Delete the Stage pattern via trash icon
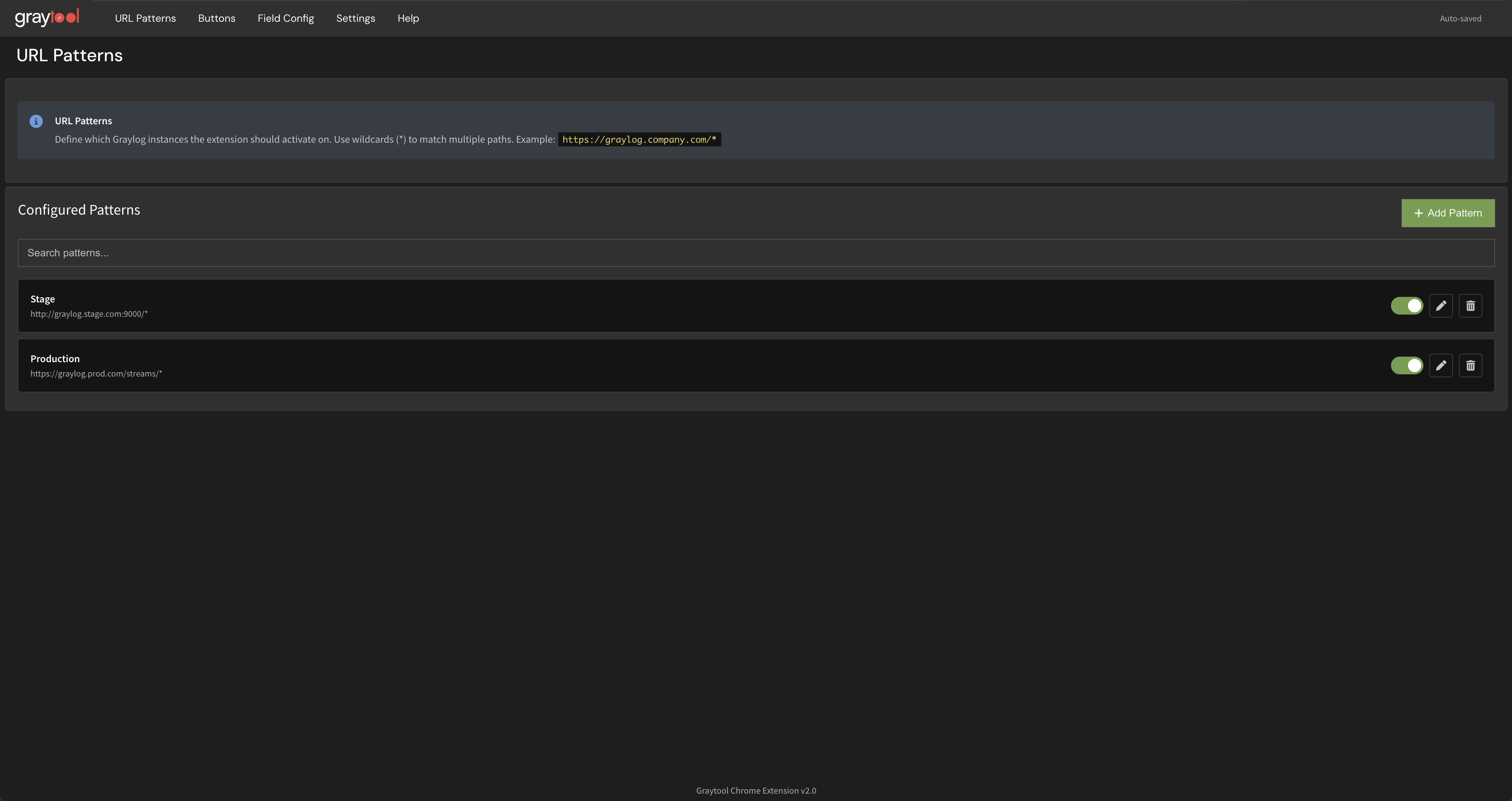Image resolution: width=1512 pixels, height=801 pixels. pyautogui.click(x=1471, y=305)
